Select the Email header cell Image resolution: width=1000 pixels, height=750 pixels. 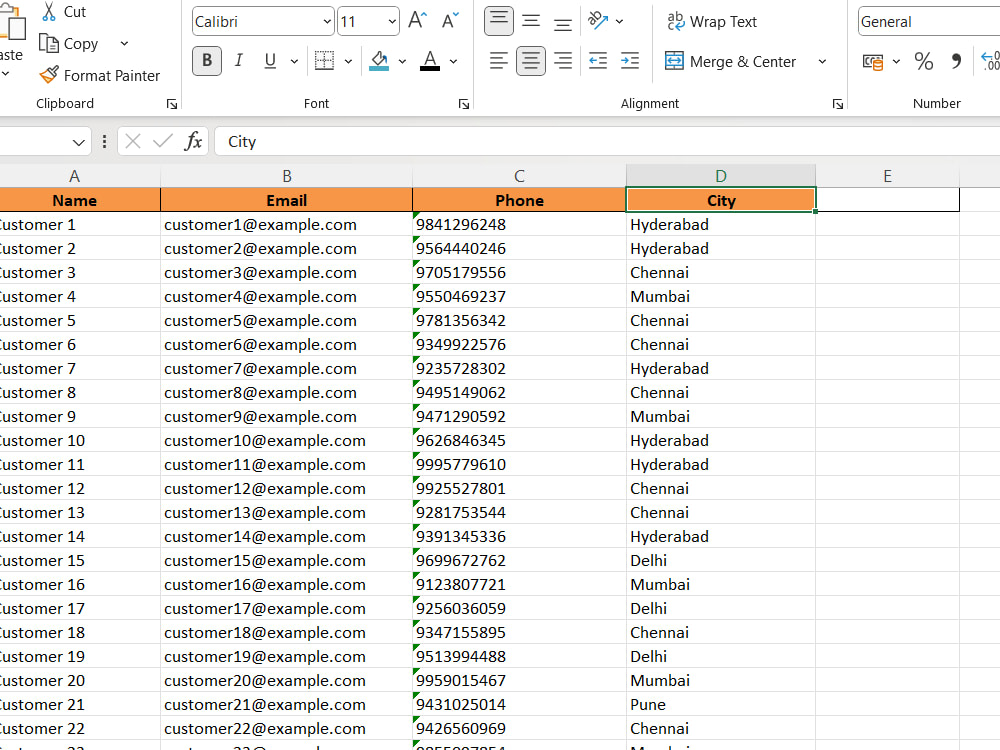[286, 200]
